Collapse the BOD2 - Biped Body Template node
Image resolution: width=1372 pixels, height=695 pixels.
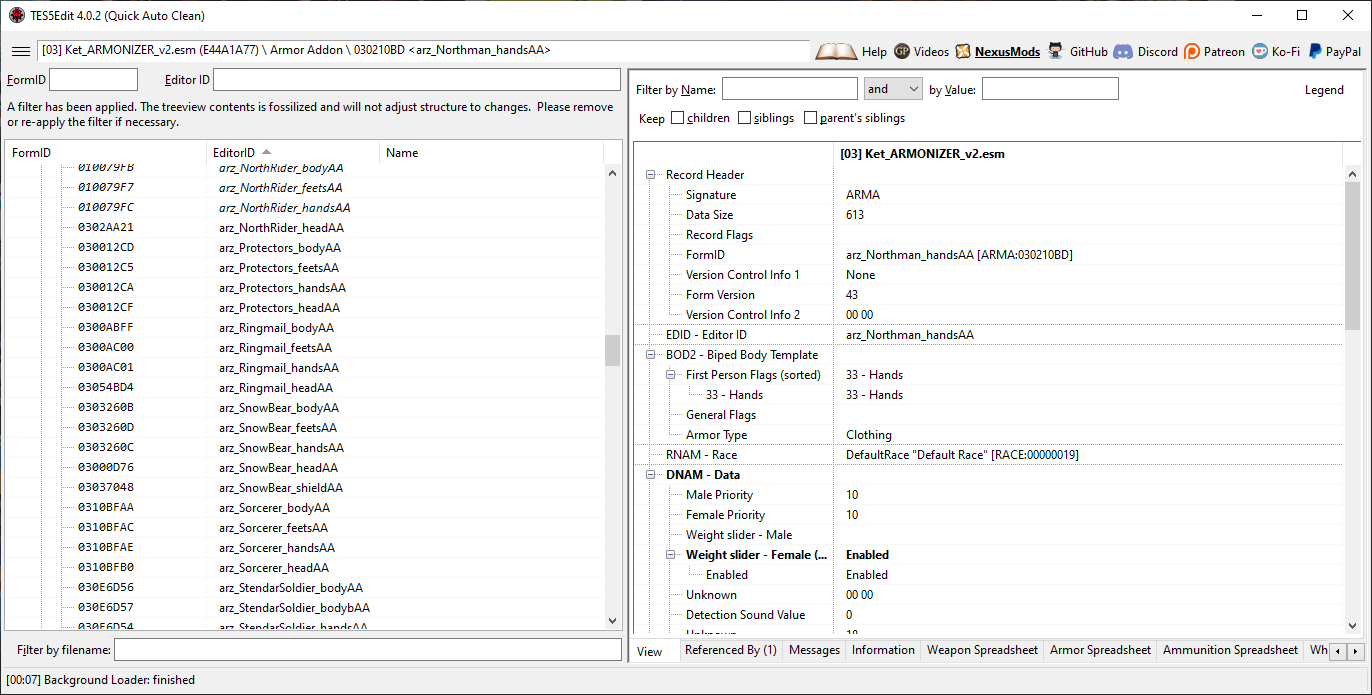pos(651,355)
